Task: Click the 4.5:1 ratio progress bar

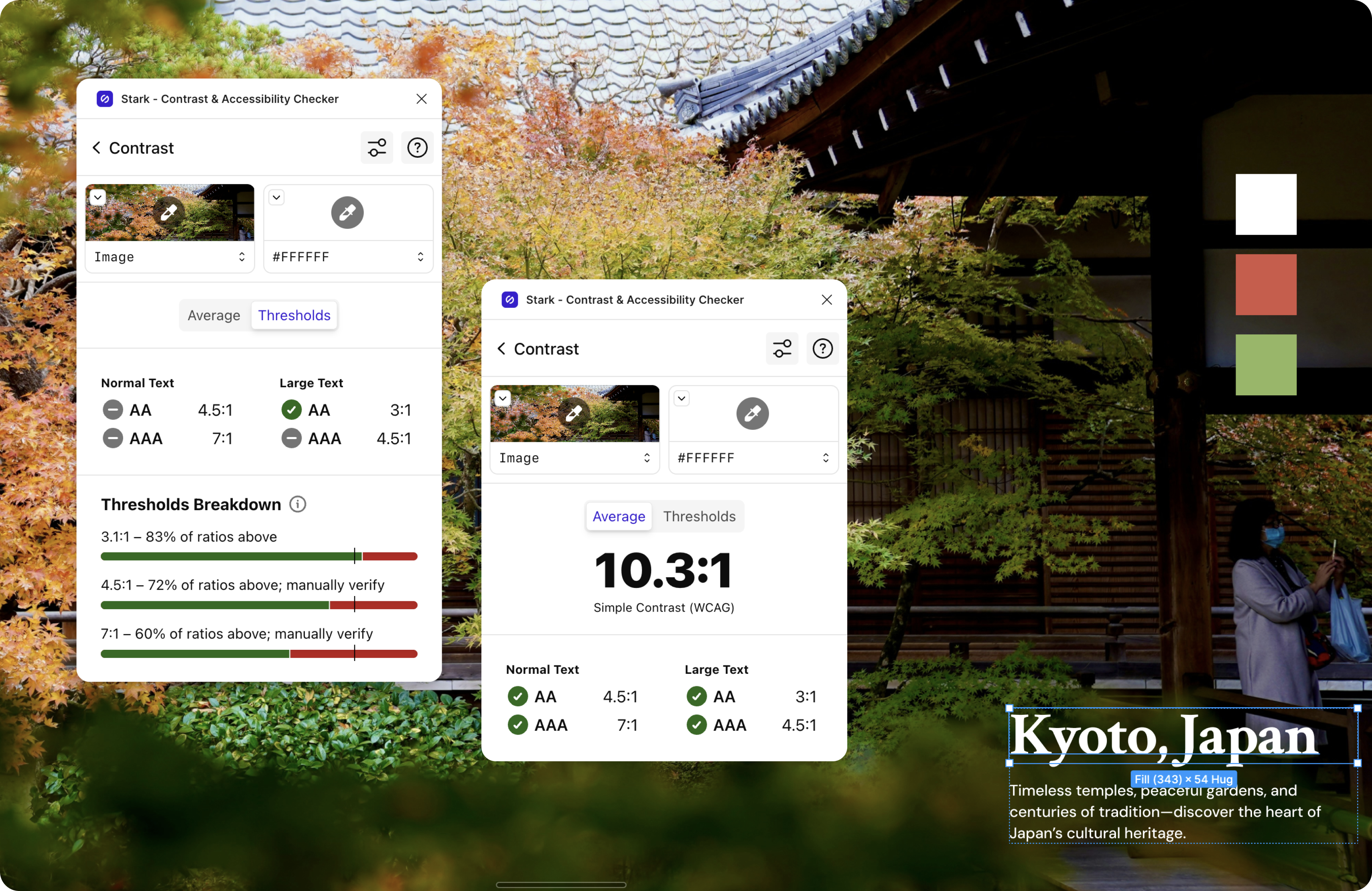Action: (x=259, y=604)
